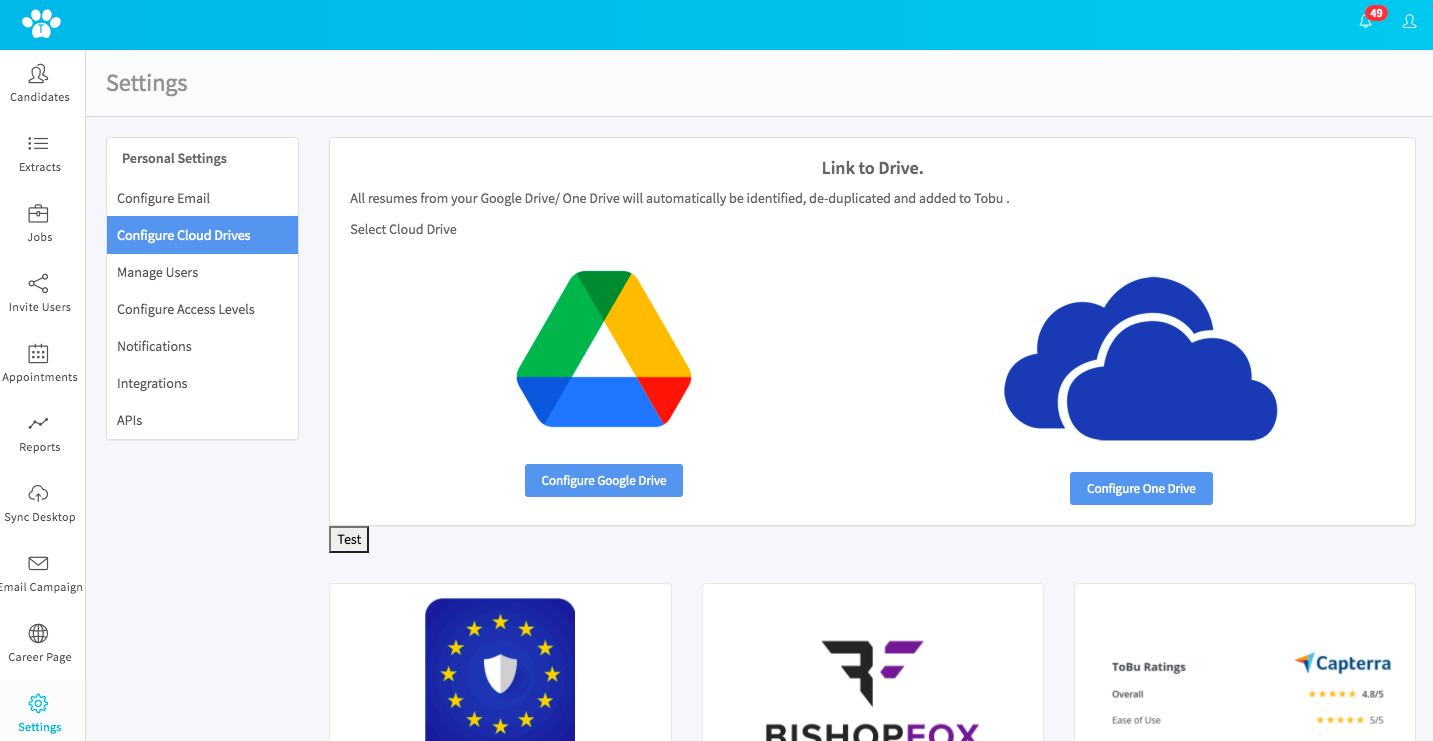This screenshot has width=1433, height=741.
Task: Click the Select Cloud Drive label
Action: tap(403, 229)
